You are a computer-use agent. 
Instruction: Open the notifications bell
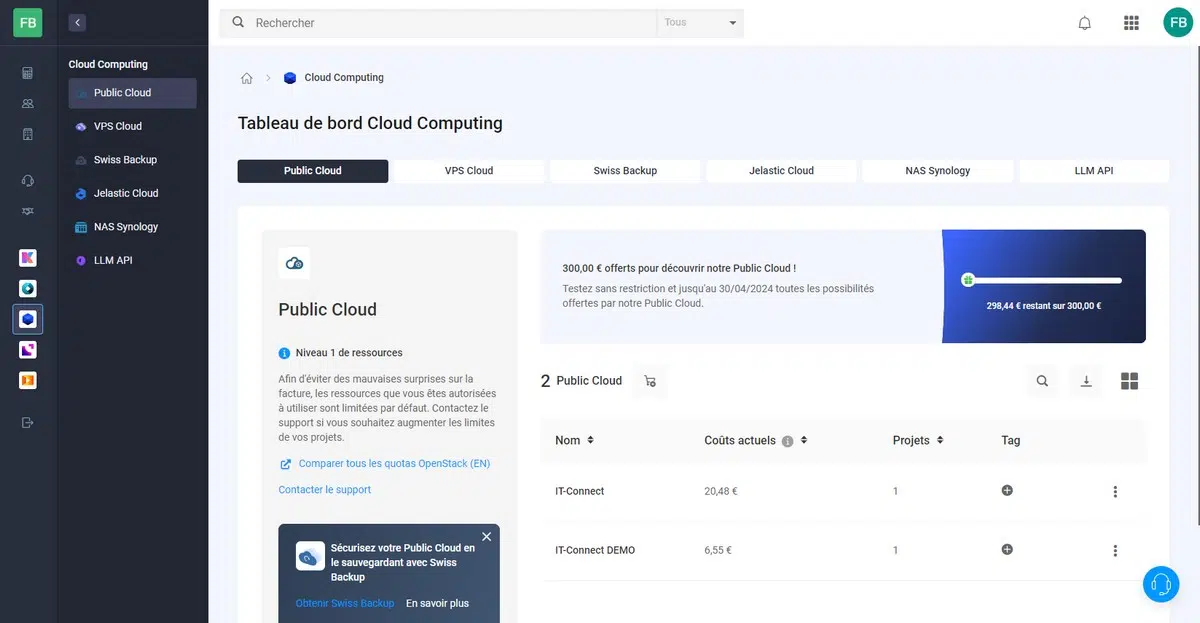[1084, 23]
